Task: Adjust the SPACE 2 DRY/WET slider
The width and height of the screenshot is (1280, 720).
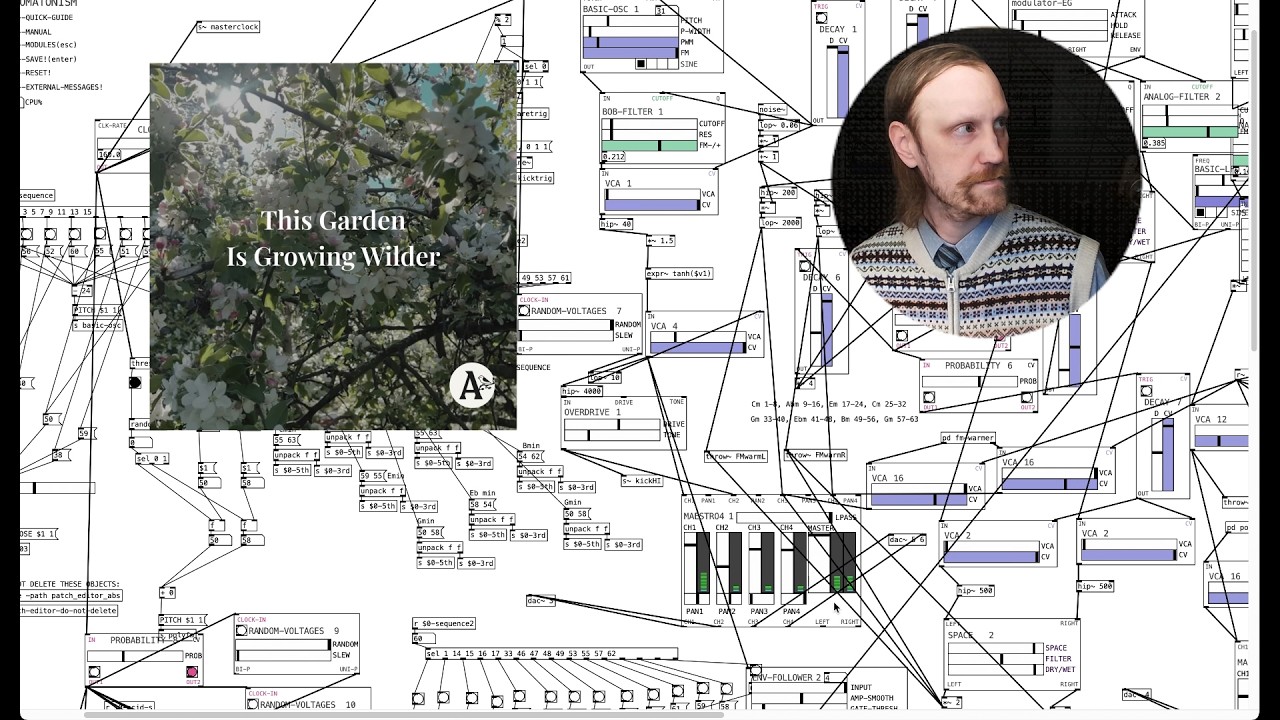Action: click(x=995, y=670)
